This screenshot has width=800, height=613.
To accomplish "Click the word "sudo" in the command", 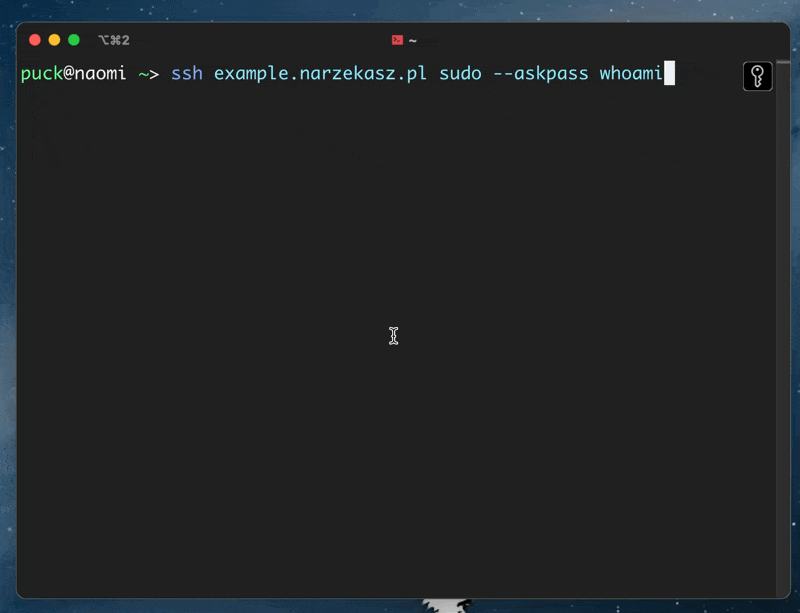I will [x=460, y=74].
